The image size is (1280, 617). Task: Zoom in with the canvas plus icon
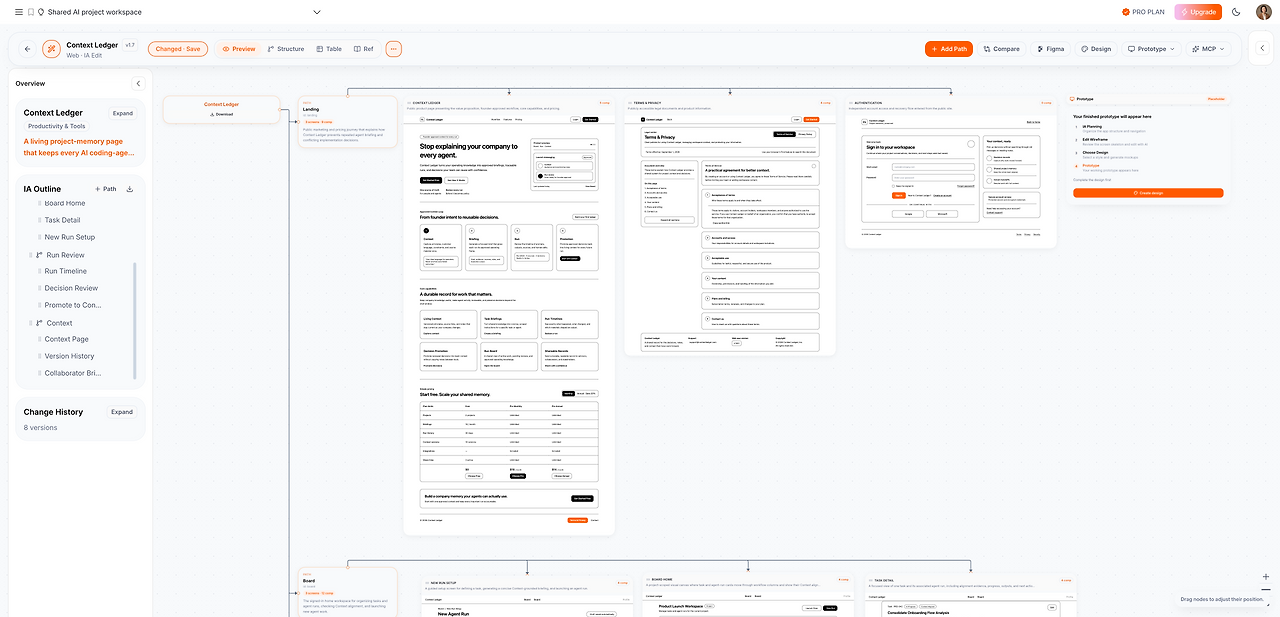(x=1266, y=577)
